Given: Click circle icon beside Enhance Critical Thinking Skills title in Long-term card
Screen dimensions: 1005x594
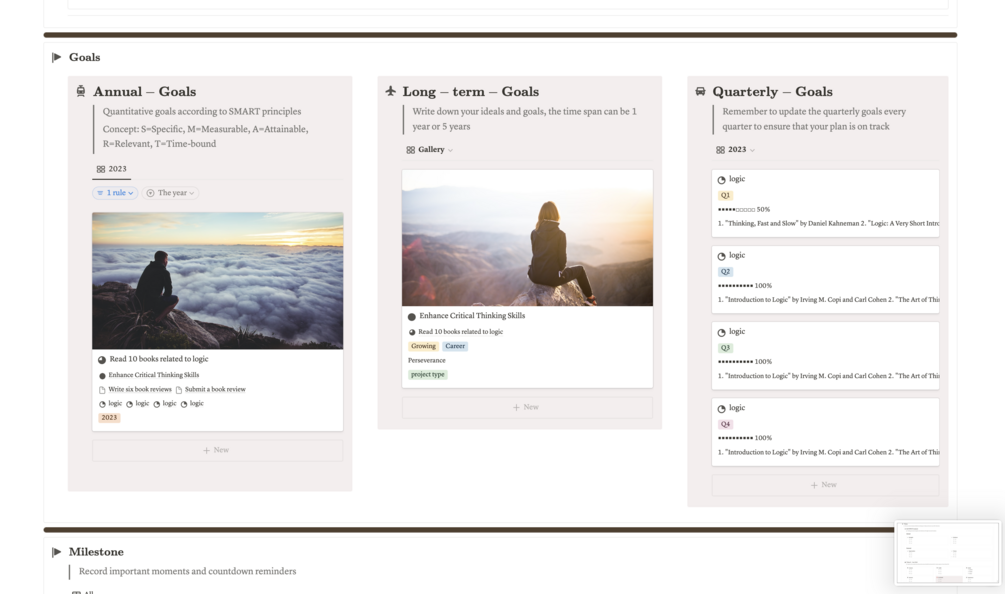Looking at the screenshot, I should [x=411, y=317].
